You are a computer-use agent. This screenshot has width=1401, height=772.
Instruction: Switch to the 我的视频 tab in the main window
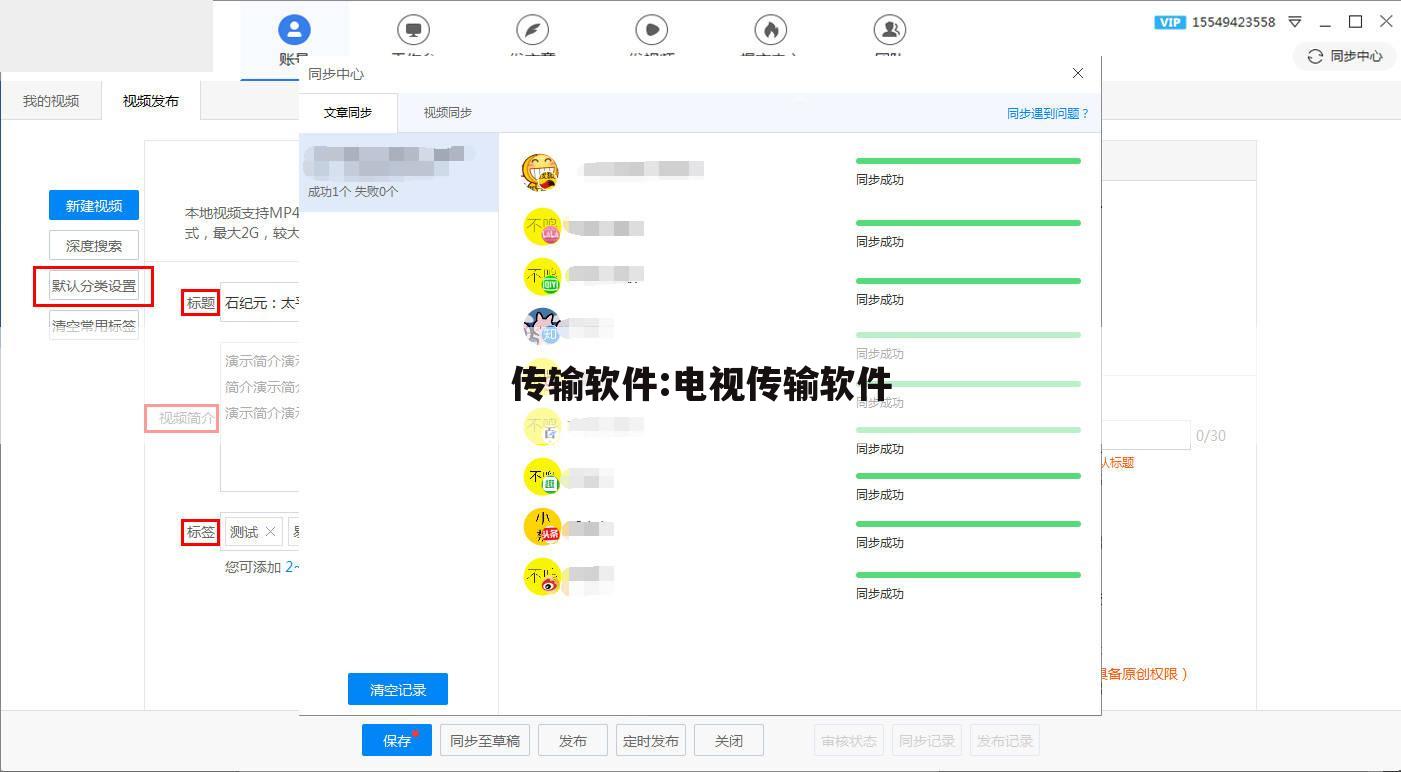click(51, 101)
